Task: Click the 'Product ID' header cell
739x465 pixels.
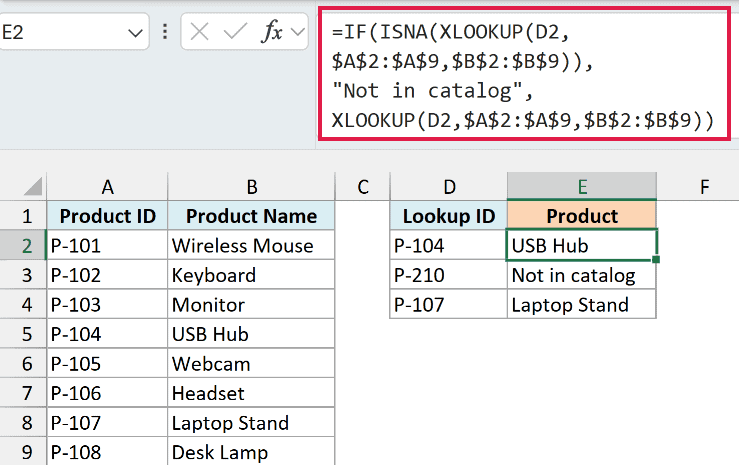Action: pyautogui.click(x=107, y=216)
